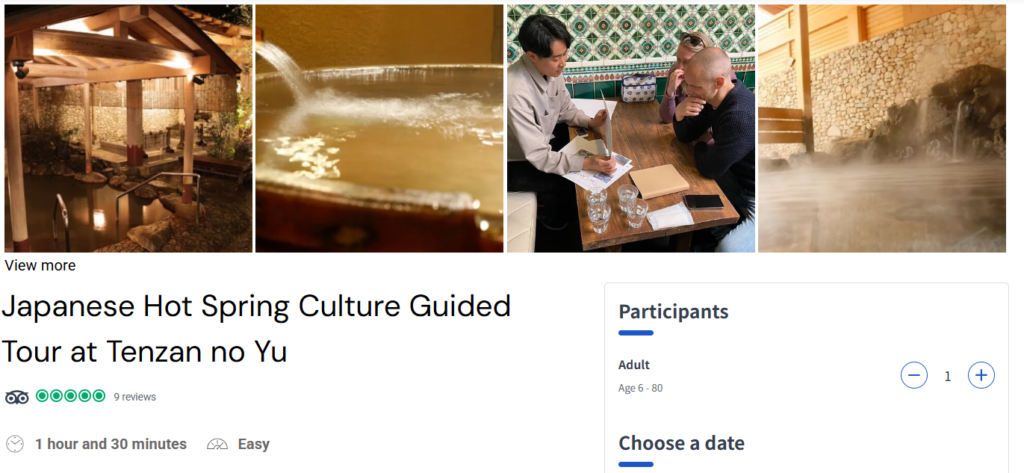Viewport: 1024px width, 473px height.
Task: Open the 9 reviews link
Action: [x=135, y=397]
